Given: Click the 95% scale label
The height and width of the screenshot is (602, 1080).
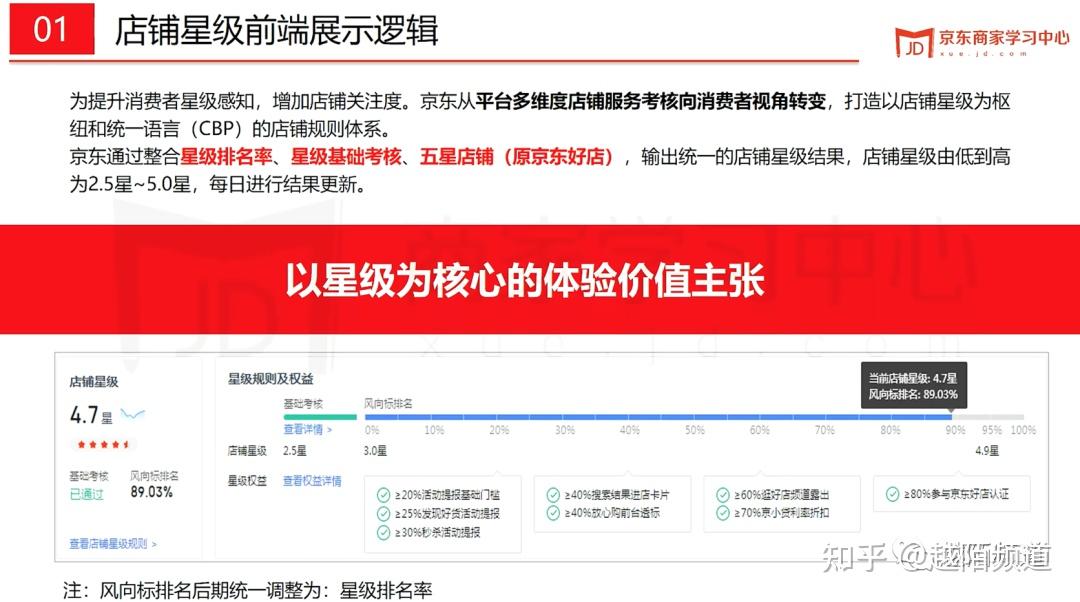Looking at the screenshot, I should coord(992,430).
